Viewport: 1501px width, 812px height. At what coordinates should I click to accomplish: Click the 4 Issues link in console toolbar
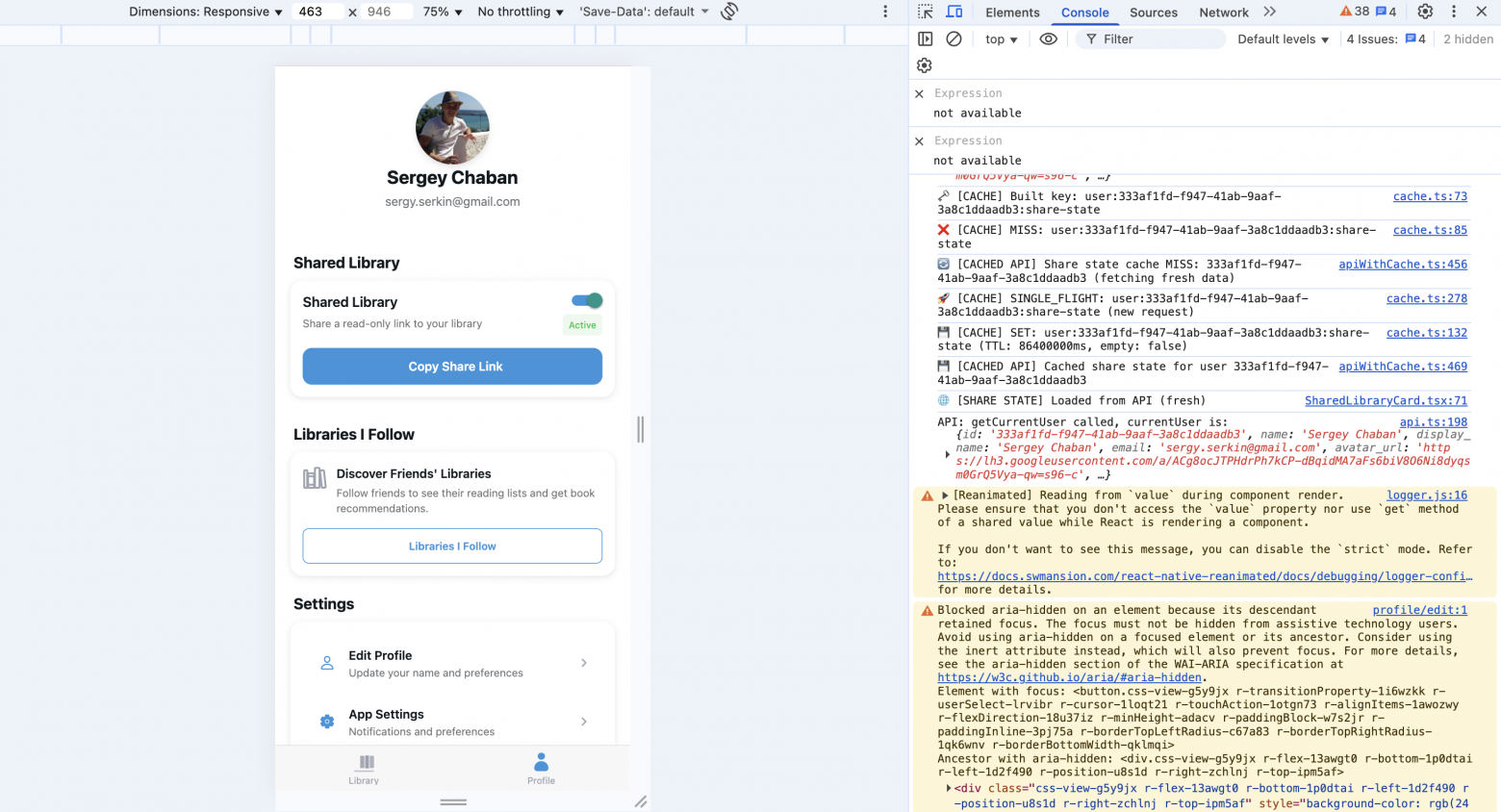[x=1386, y=39]
